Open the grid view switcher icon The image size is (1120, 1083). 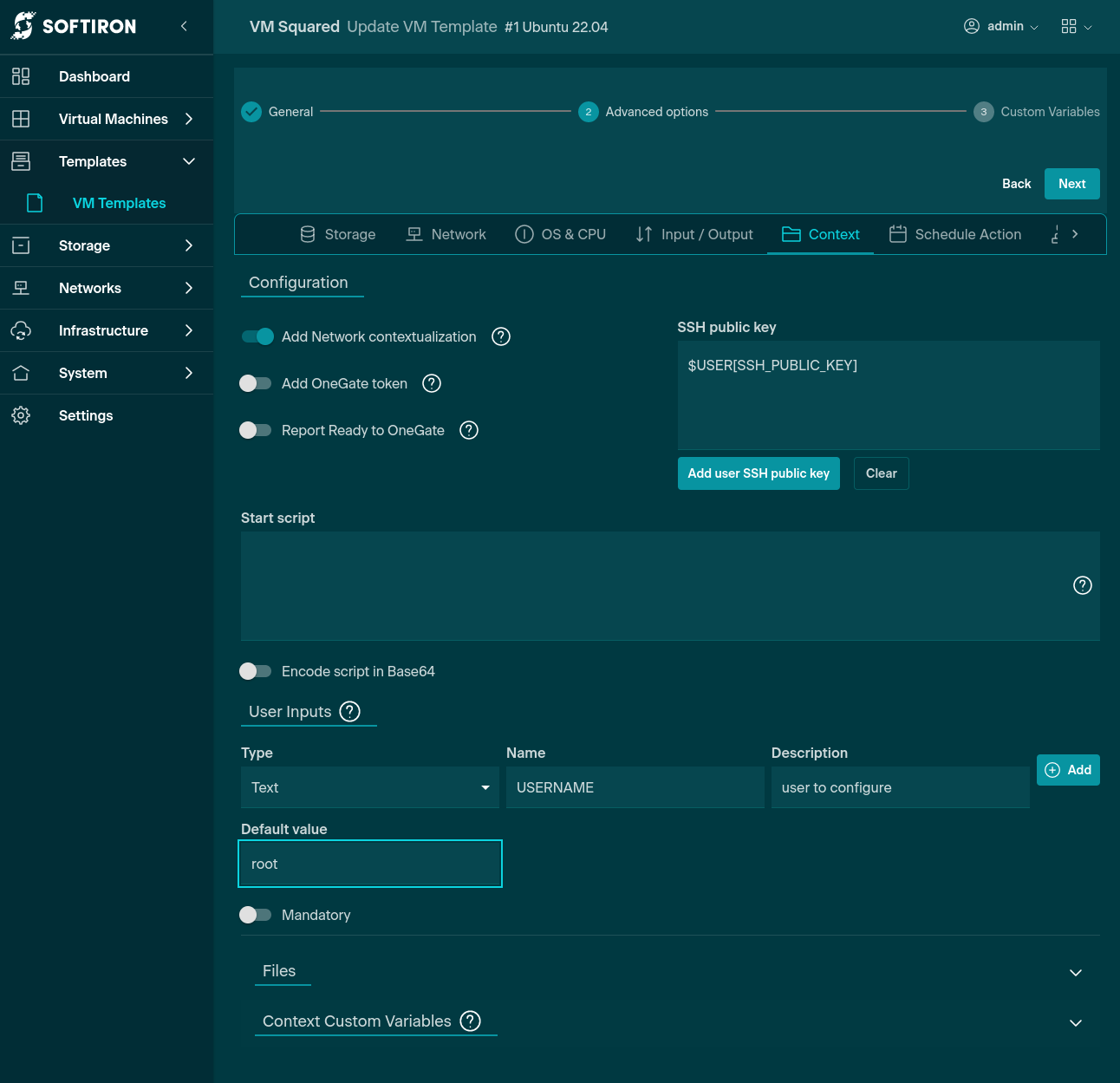[1069, 26]
